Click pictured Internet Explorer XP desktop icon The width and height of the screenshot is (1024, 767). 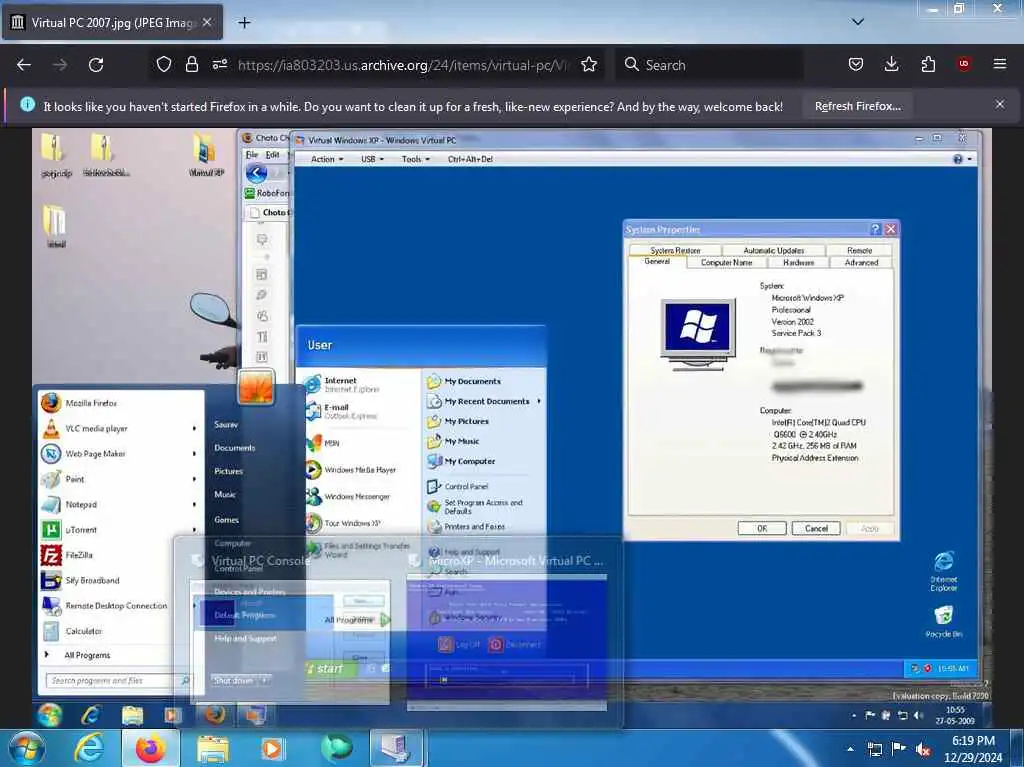pos(944,570)
